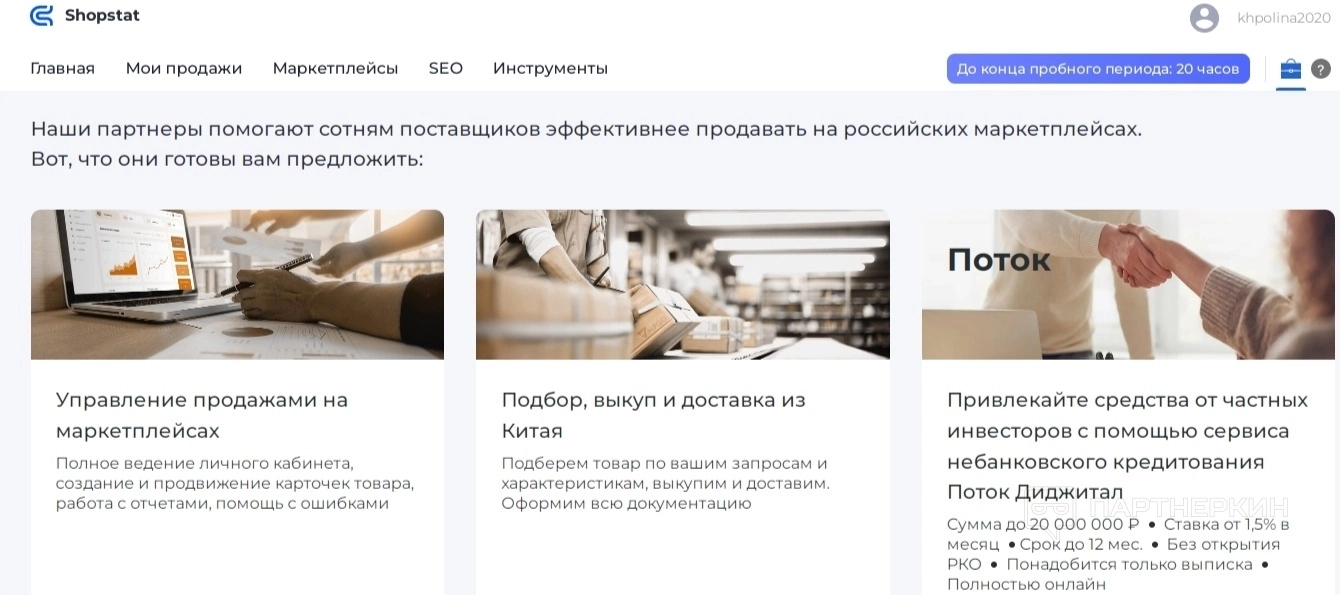Click the Подберем товар по вашим запросам description
The image size is (1340, 595).
click(665, 483)
